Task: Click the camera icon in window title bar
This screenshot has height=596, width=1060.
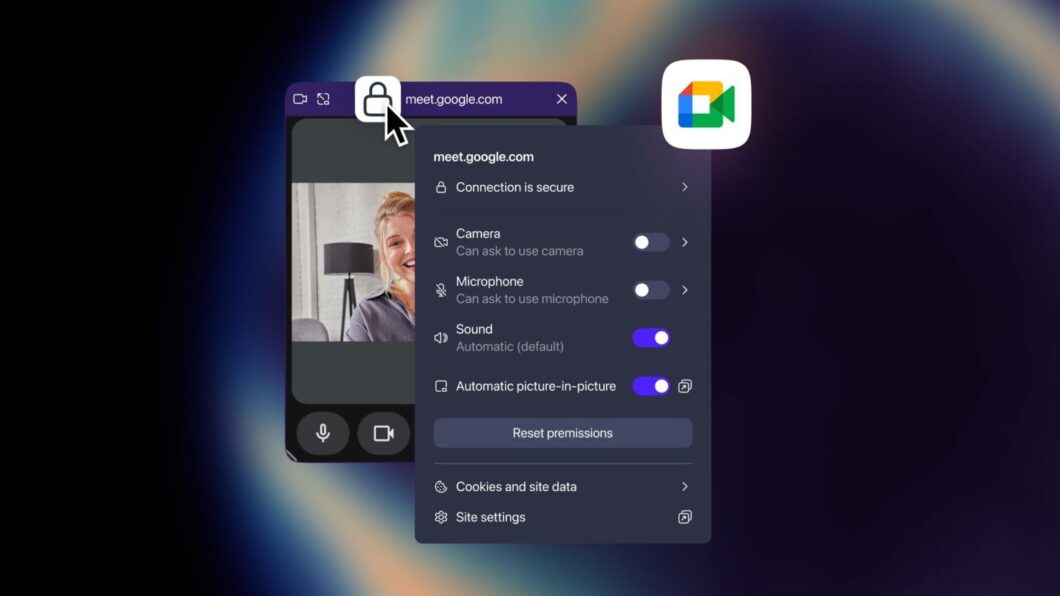Action: click(x=300, y=99)
